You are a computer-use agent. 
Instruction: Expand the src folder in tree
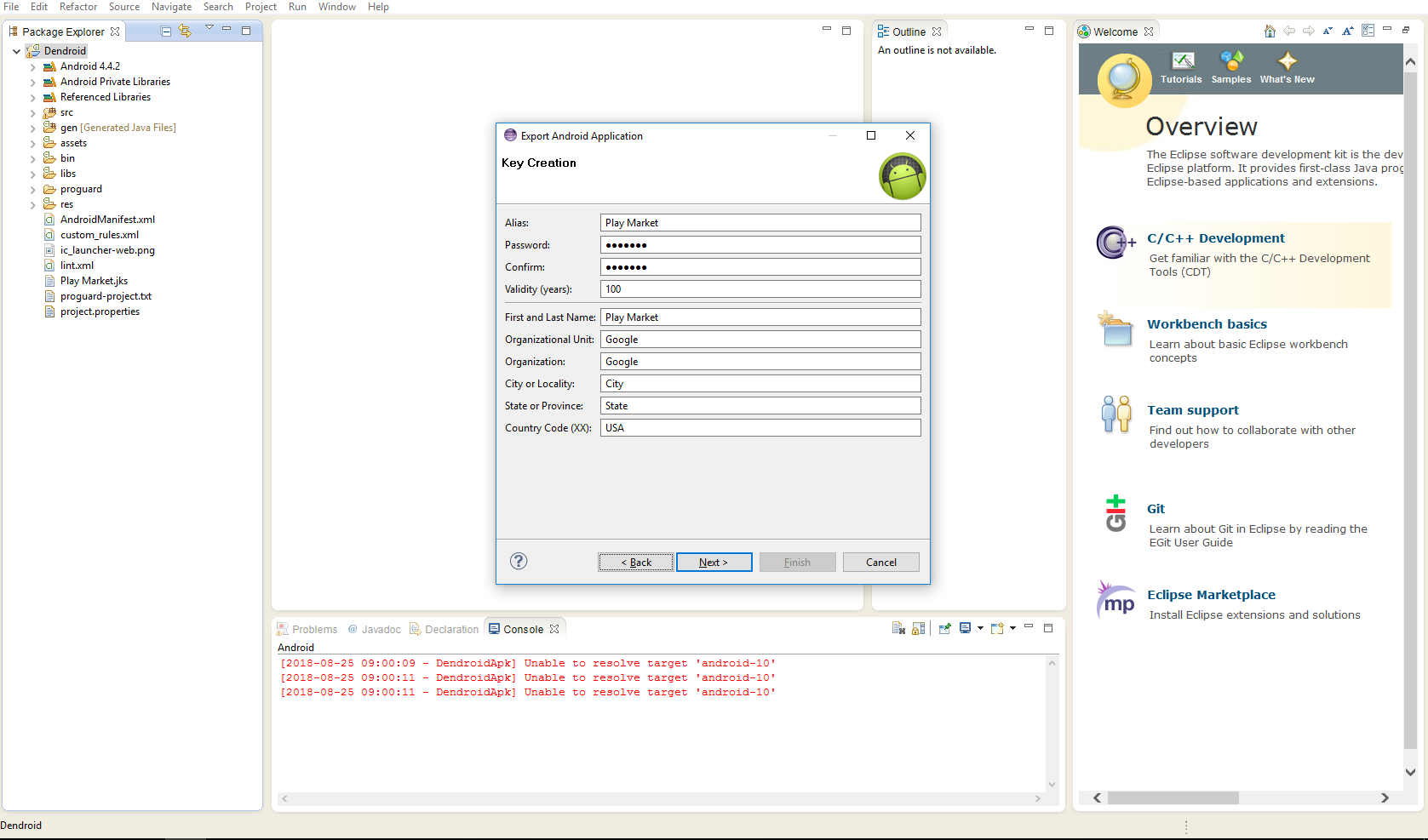[x=33, y=113]
